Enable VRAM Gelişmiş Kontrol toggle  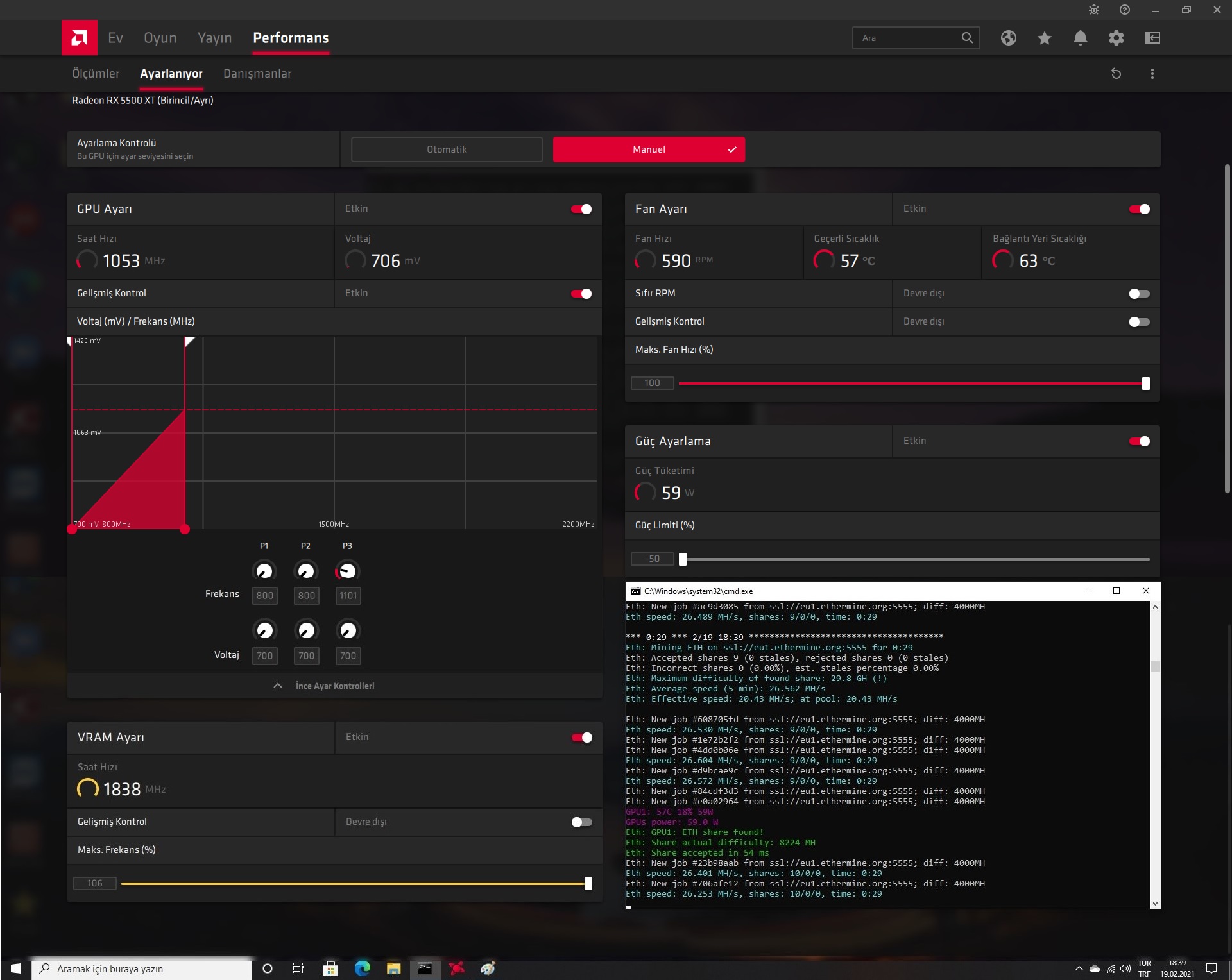[581, 822]
